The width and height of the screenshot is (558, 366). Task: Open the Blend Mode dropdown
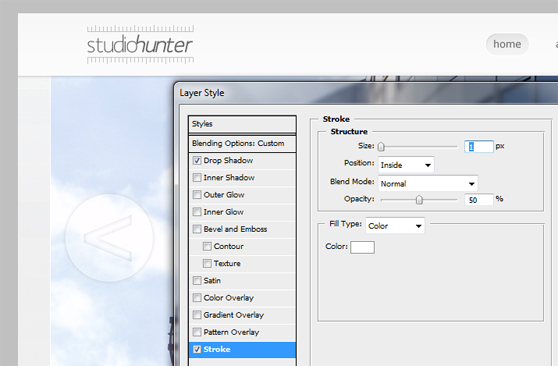[x=428, y=184]
